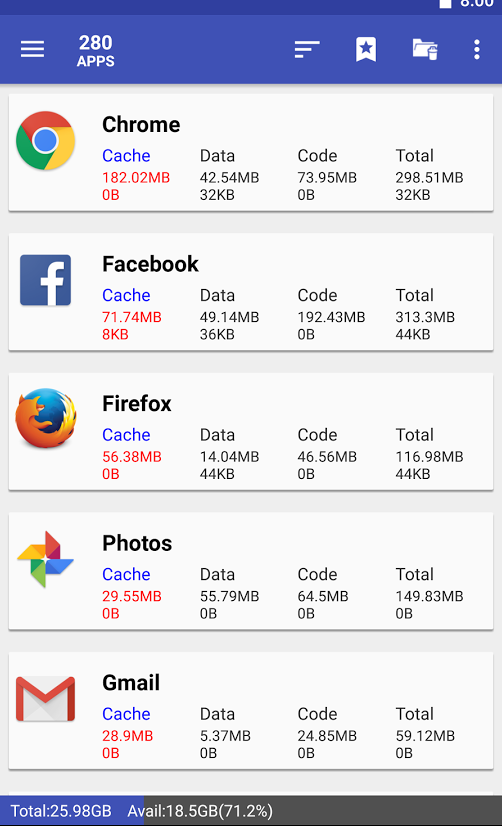Tap the Facebook Cache link

pos(126,296)
